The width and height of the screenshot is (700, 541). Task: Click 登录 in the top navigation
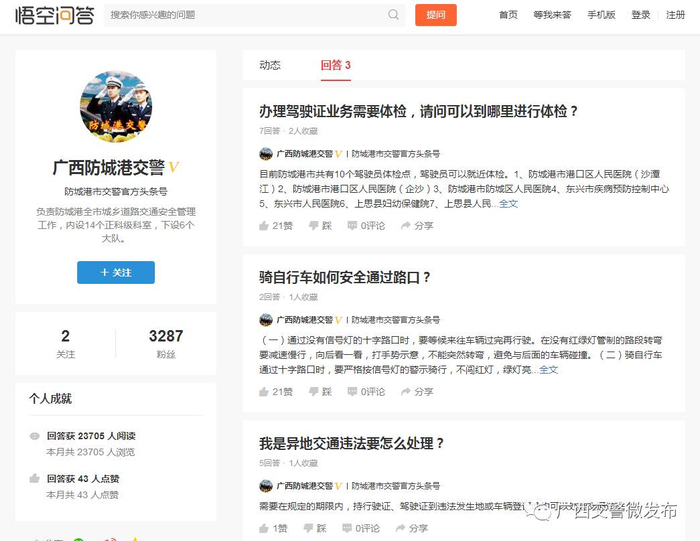(641, 15)
